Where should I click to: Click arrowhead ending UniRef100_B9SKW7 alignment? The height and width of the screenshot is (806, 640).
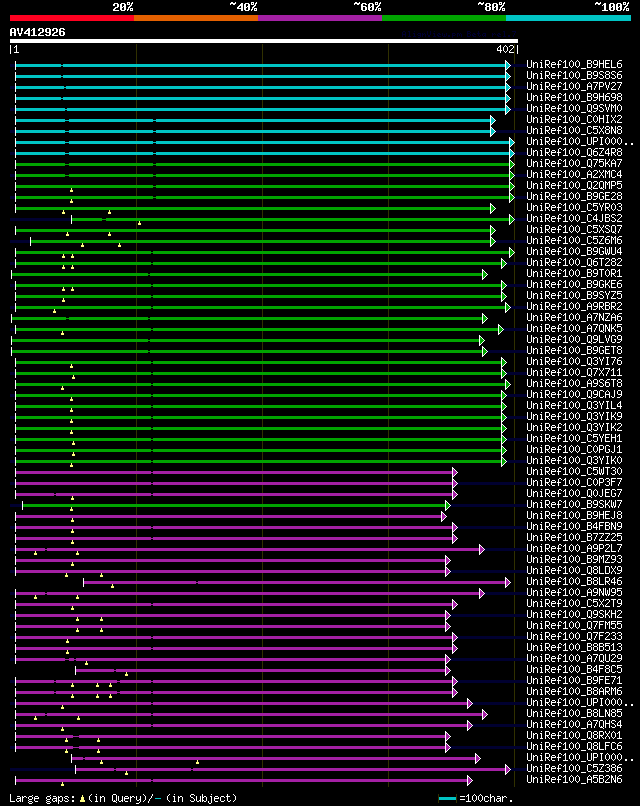(x=447, y=505)
